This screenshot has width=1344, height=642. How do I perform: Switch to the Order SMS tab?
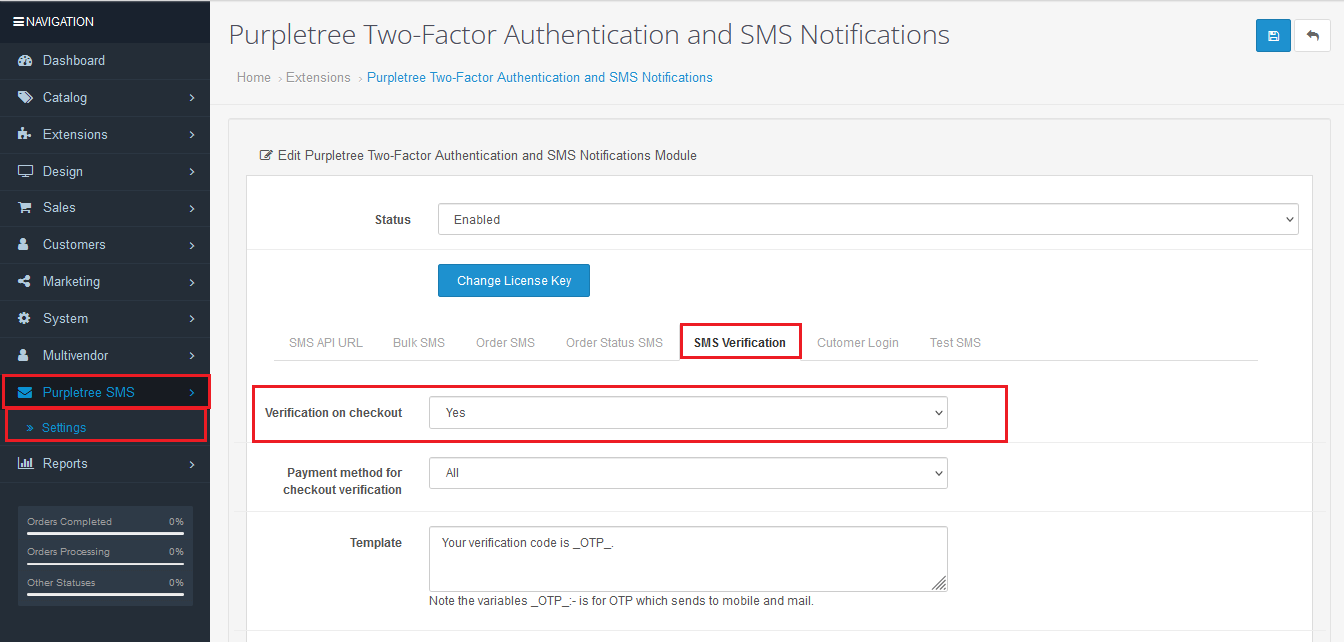(505, 342)
